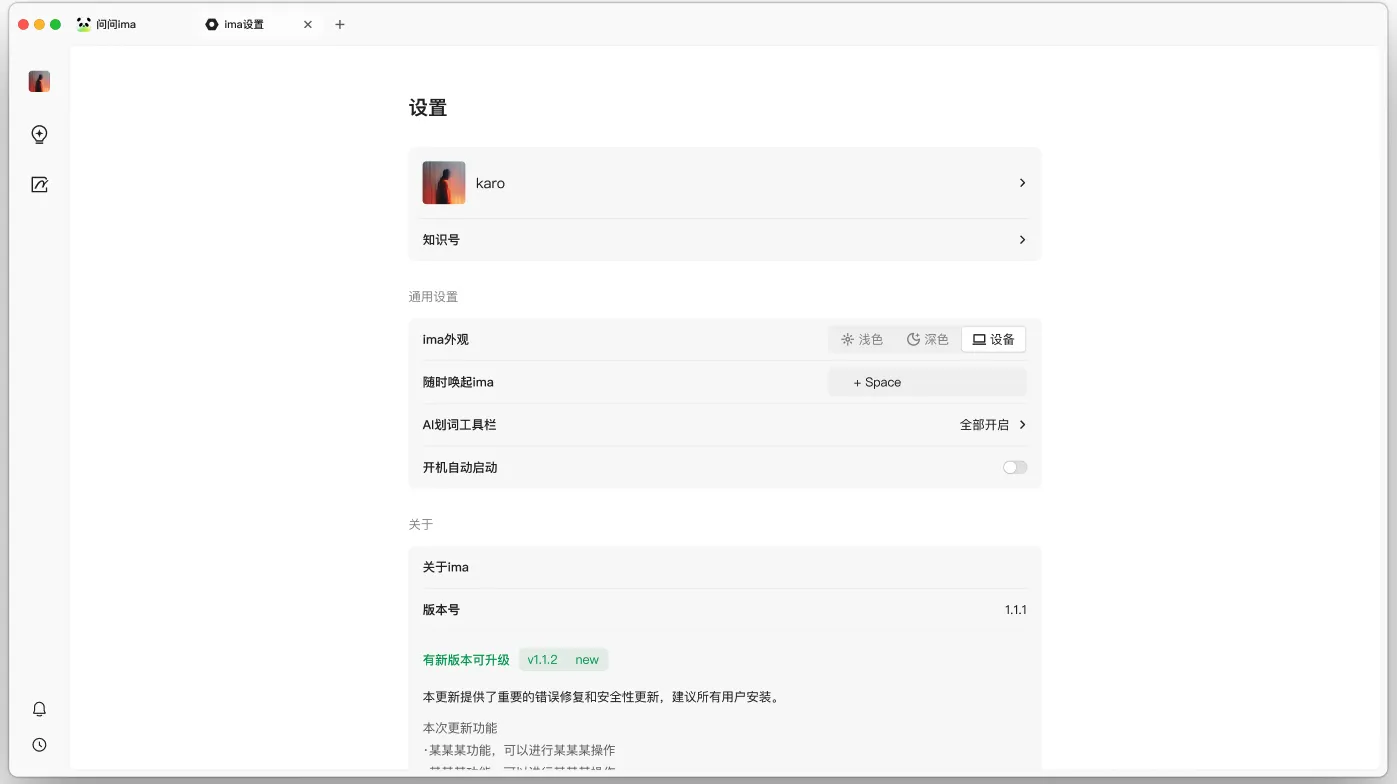Click the v1.1.2 new version badge
The height and width of the screenshot is (784, 1397).
[563, 660]
